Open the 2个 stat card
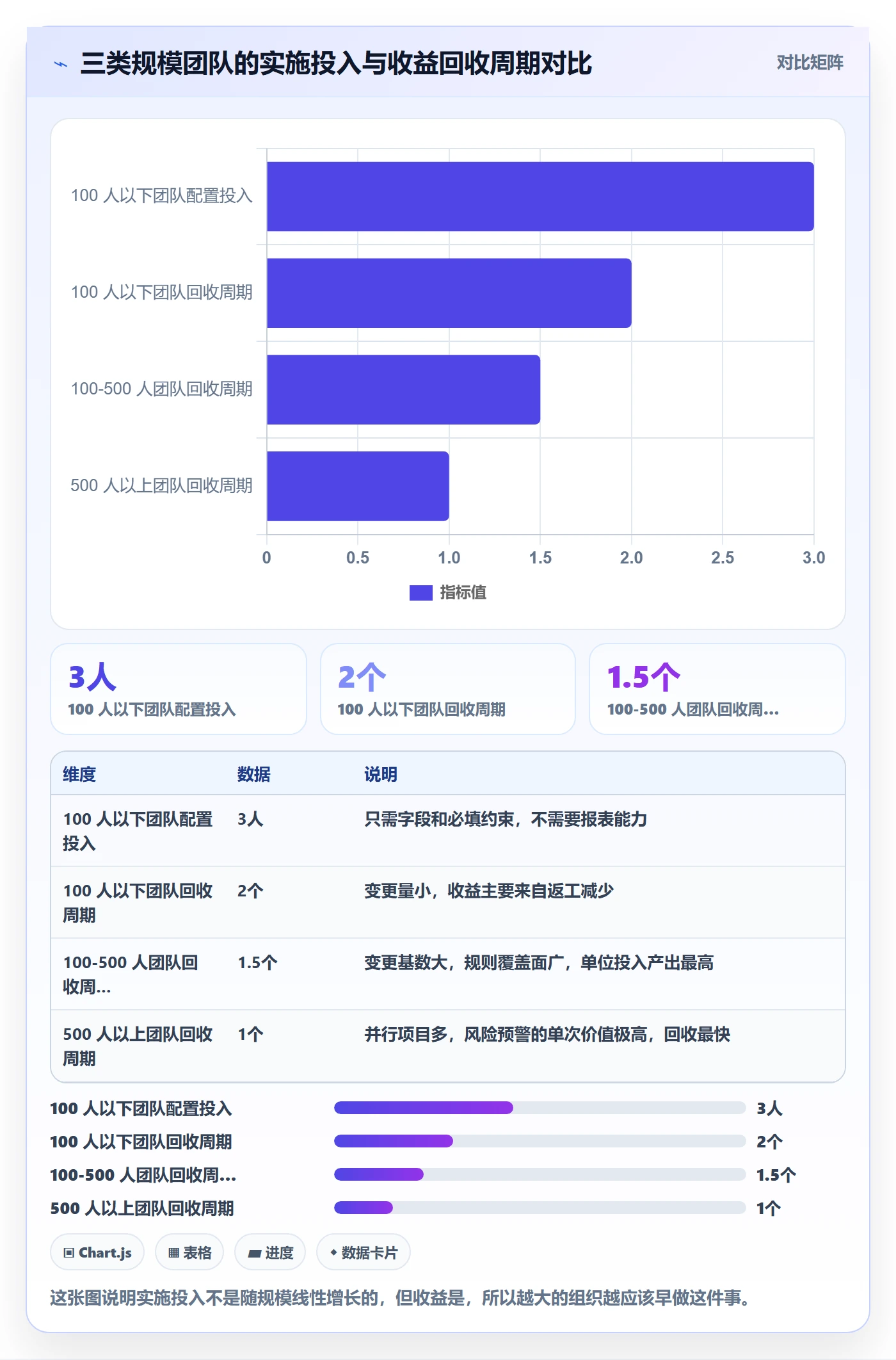896x1360 pixels. click(x=448, y=689)
